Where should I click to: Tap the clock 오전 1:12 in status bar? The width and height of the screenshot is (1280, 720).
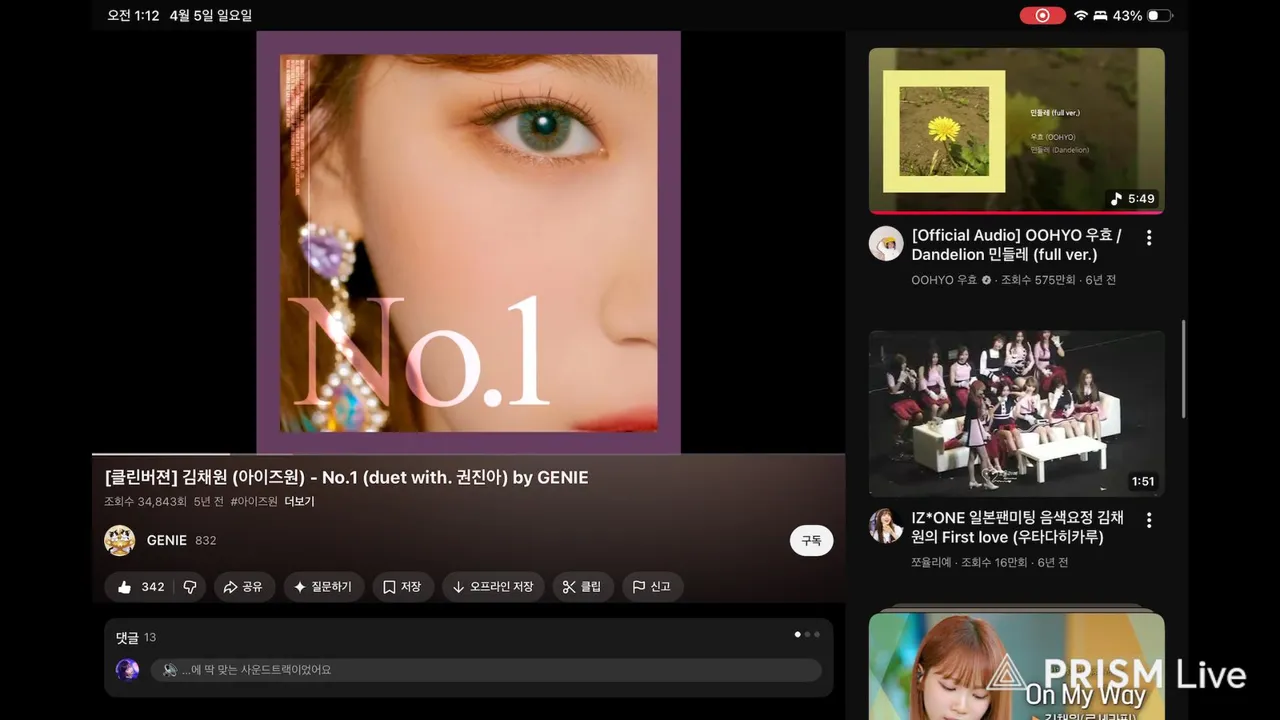point(133,16)
